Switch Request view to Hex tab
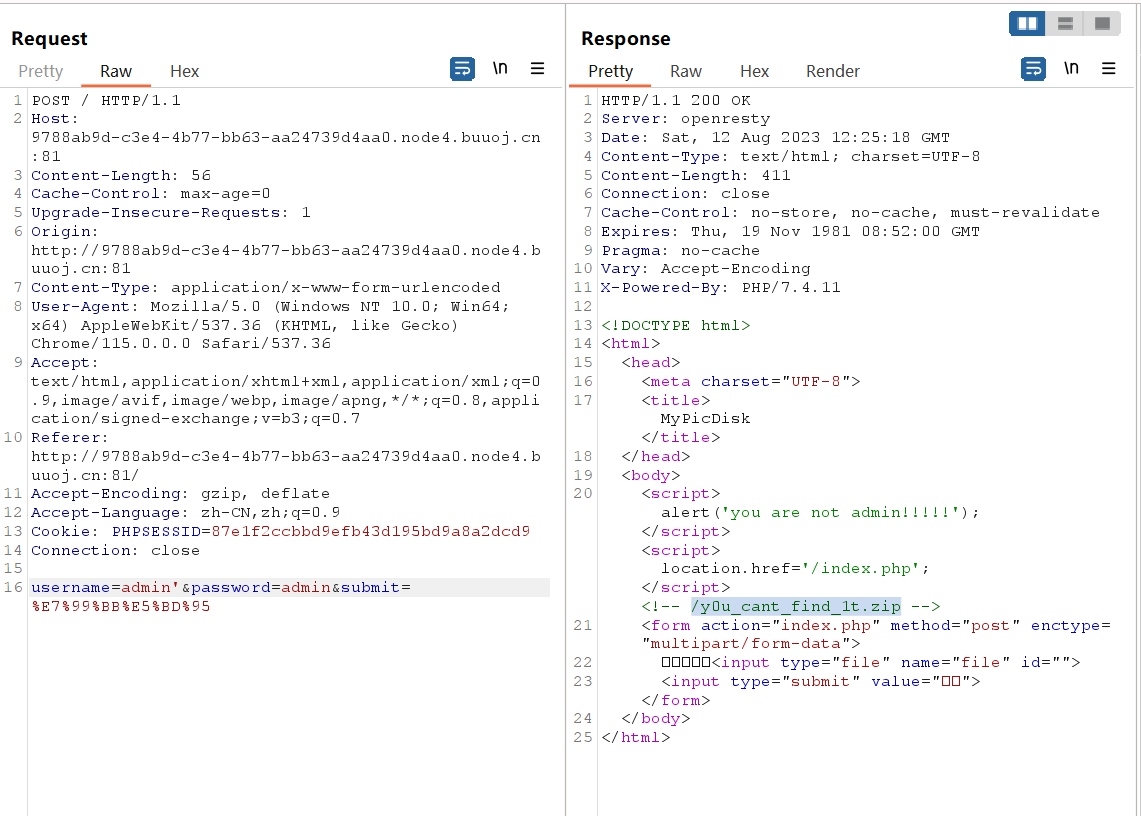Viewport: 1141px width, 816px height. pos(184,71)
